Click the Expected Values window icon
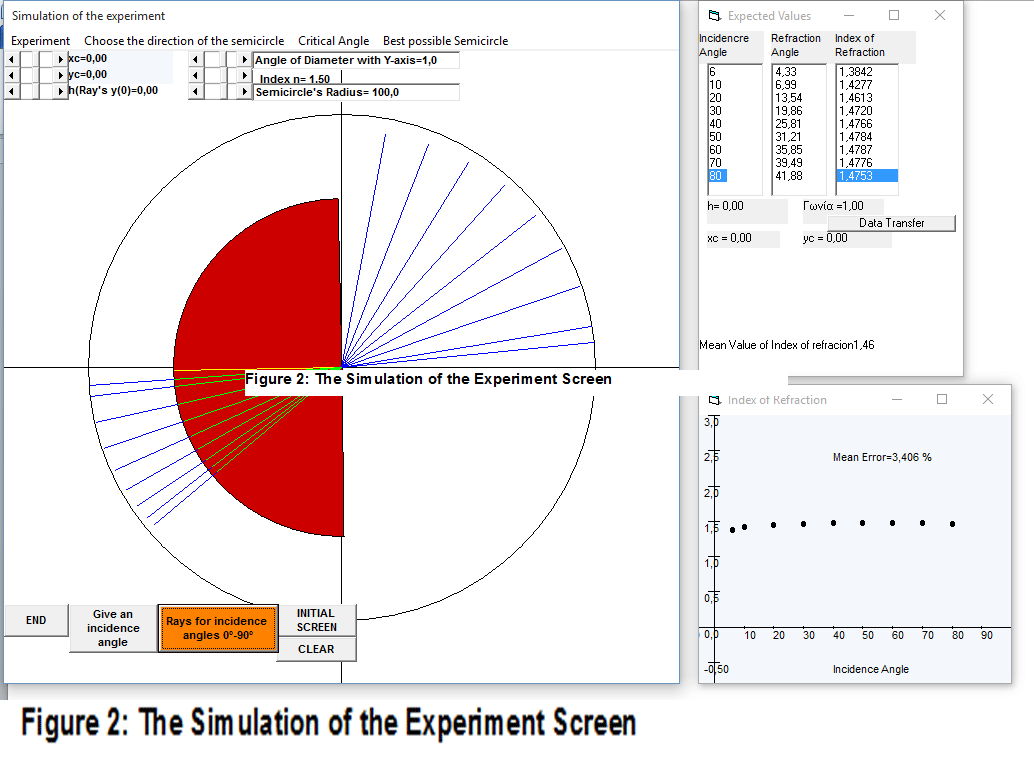Screen dimensions: 1034x765 click(x=715, y=15)
